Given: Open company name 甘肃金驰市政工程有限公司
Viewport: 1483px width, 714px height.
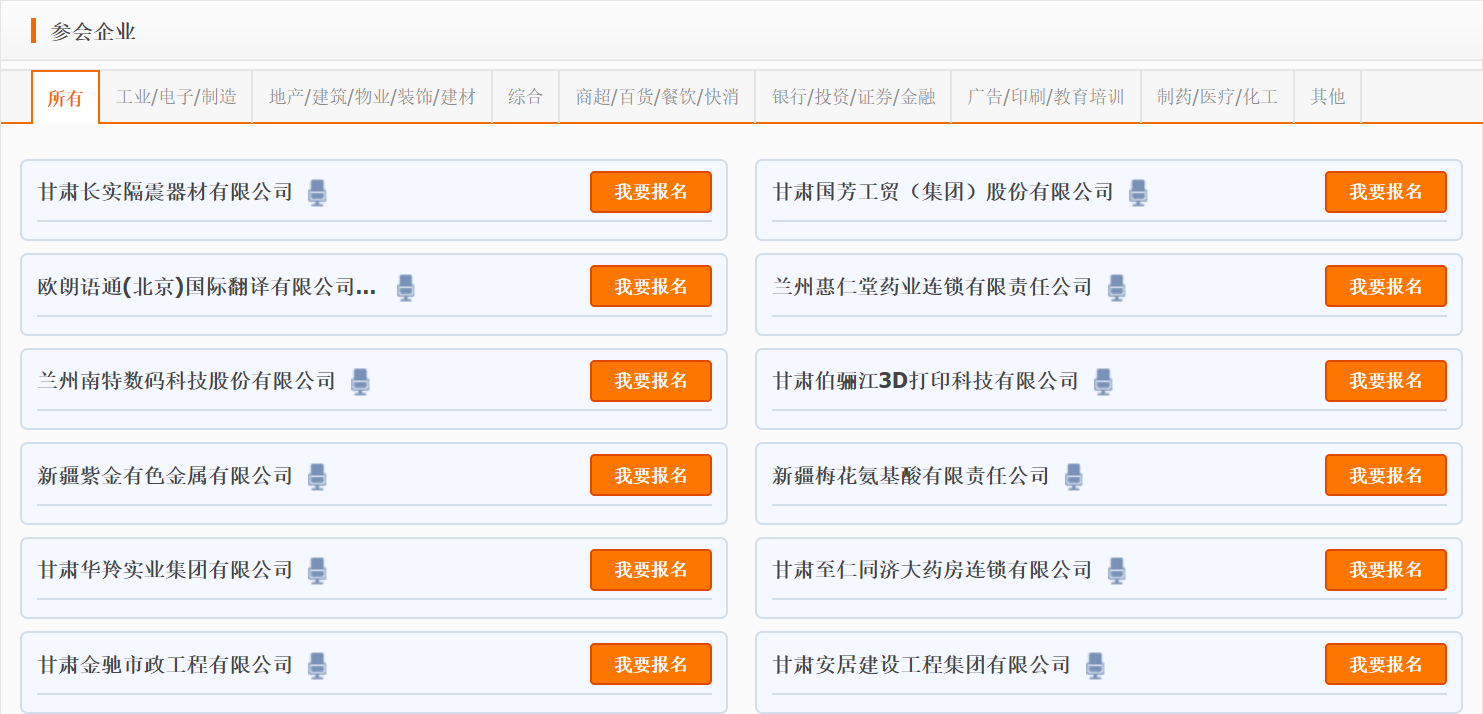Looking at the screenshot, I should pos(165,665).
